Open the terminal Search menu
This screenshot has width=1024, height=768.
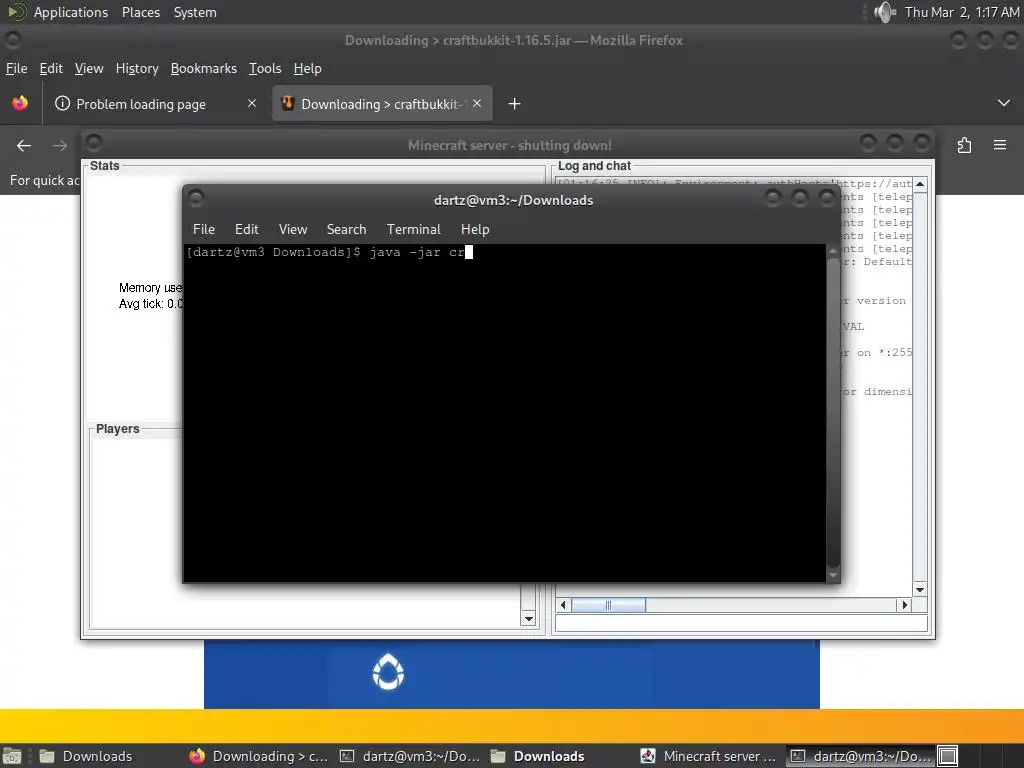pos(346,229)
